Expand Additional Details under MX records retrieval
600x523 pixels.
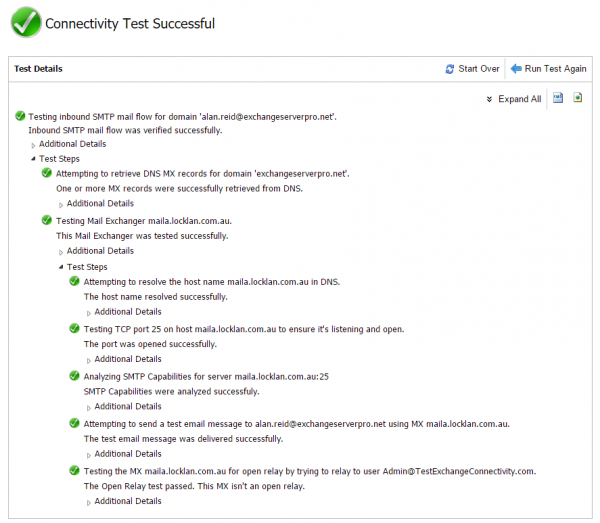[x=99, y=204]
